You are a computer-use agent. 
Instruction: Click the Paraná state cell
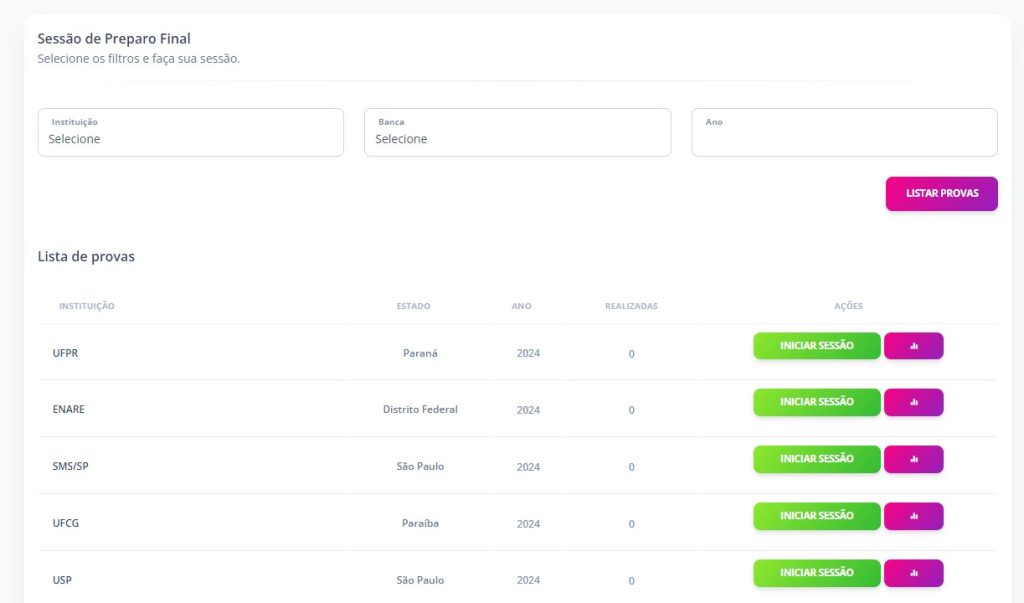[420, 353]
